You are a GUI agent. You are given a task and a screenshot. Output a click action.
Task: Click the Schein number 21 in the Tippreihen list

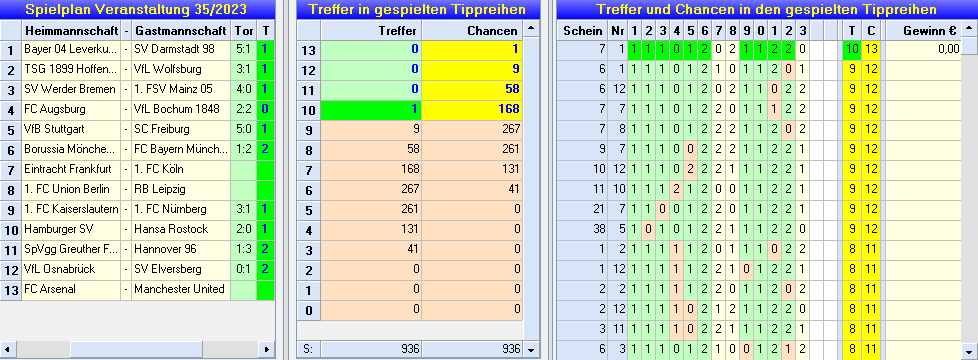[583, 209]
